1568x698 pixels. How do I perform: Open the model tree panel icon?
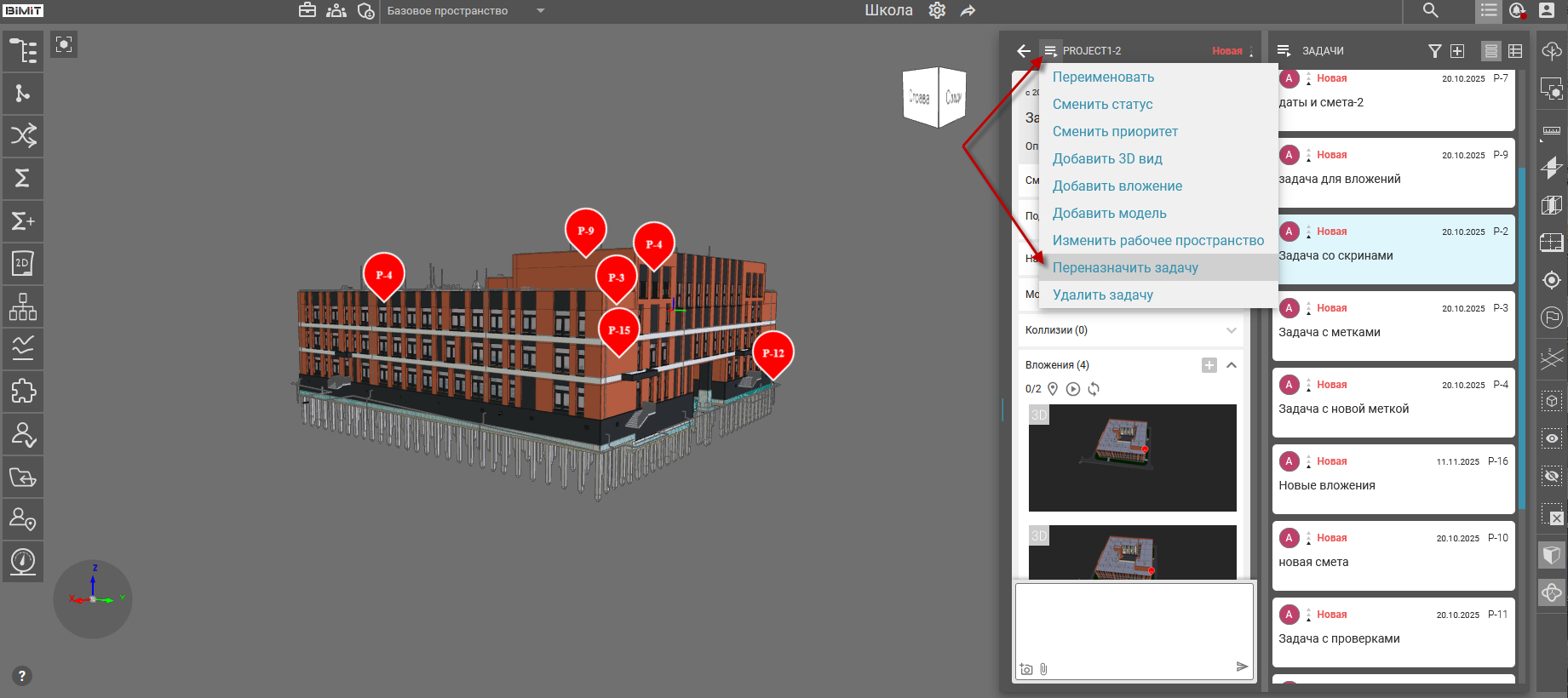[x=23, y=51]
